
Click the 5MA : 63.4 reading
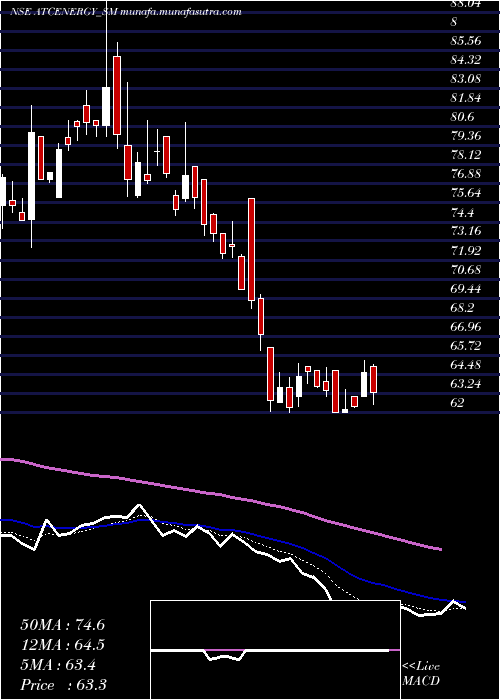pos(58,665)
